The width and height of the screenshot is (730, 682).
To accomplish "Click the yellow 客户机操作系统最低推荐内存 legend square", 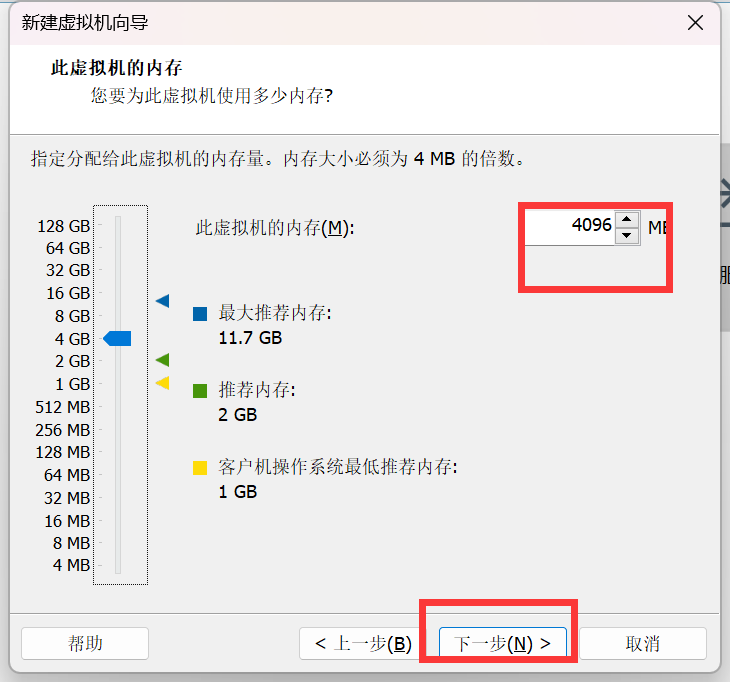I will [x=200, y=467].
